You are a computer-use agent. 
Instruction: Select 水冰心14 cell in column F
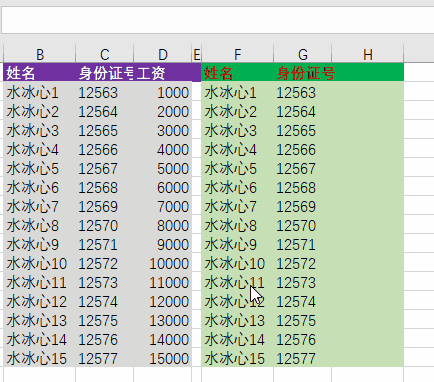(237, 339)
